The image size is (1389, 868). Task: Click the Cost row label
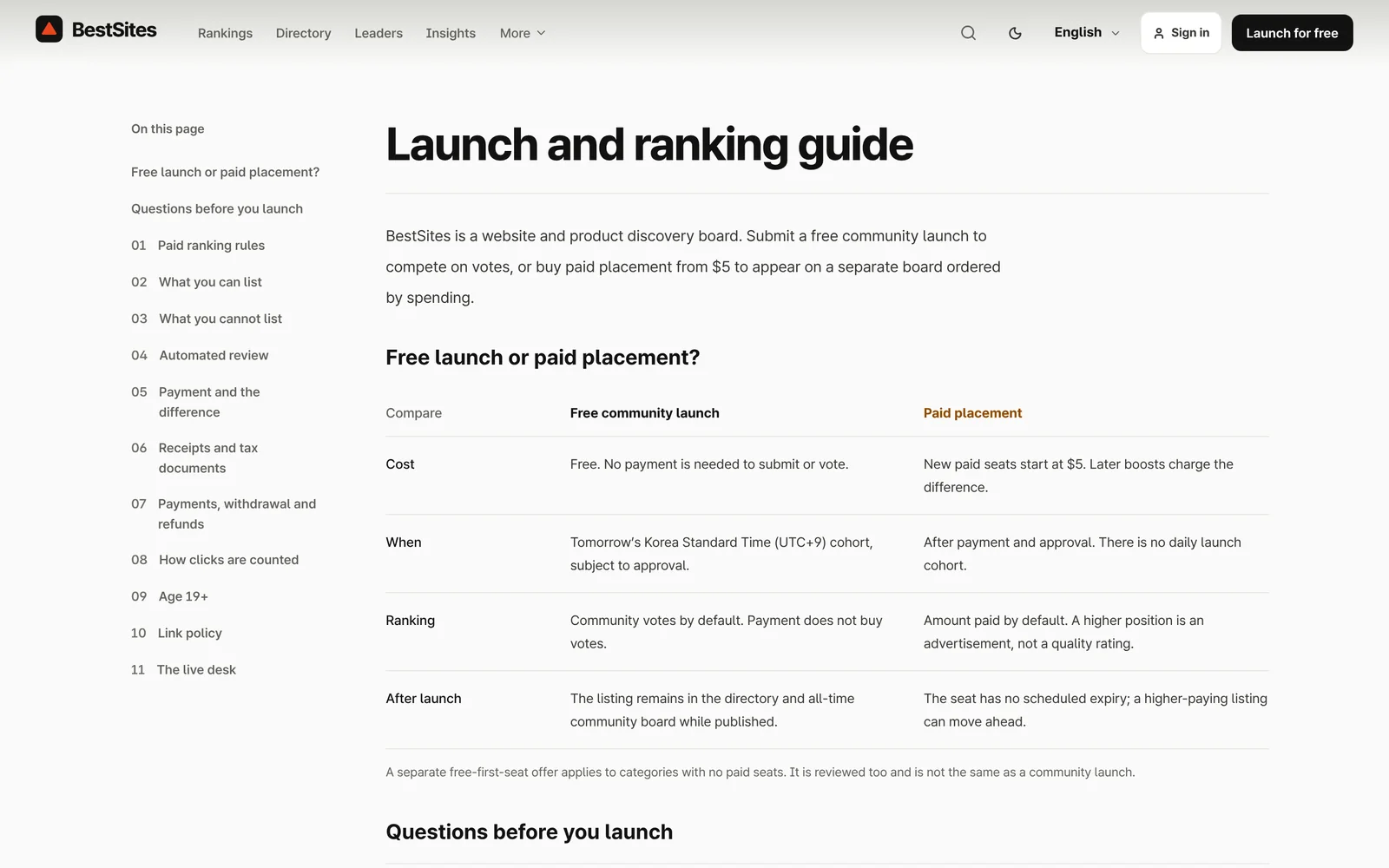[400, 464]
